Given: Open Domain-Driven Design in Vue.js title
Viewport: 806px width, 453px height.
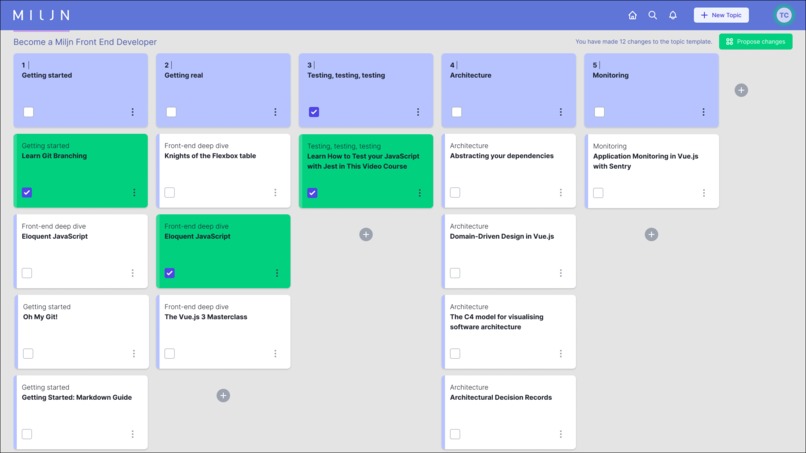Looking at the screenshot, I should pyautogui.click(x=502, y=237).
